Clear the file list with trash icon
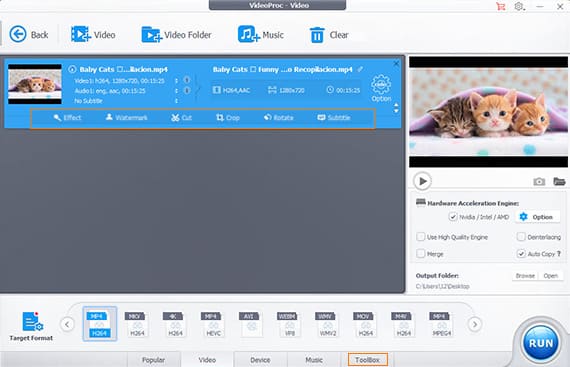Image resolution: width=570 pixels, height=367 pixels. point(329,35)
